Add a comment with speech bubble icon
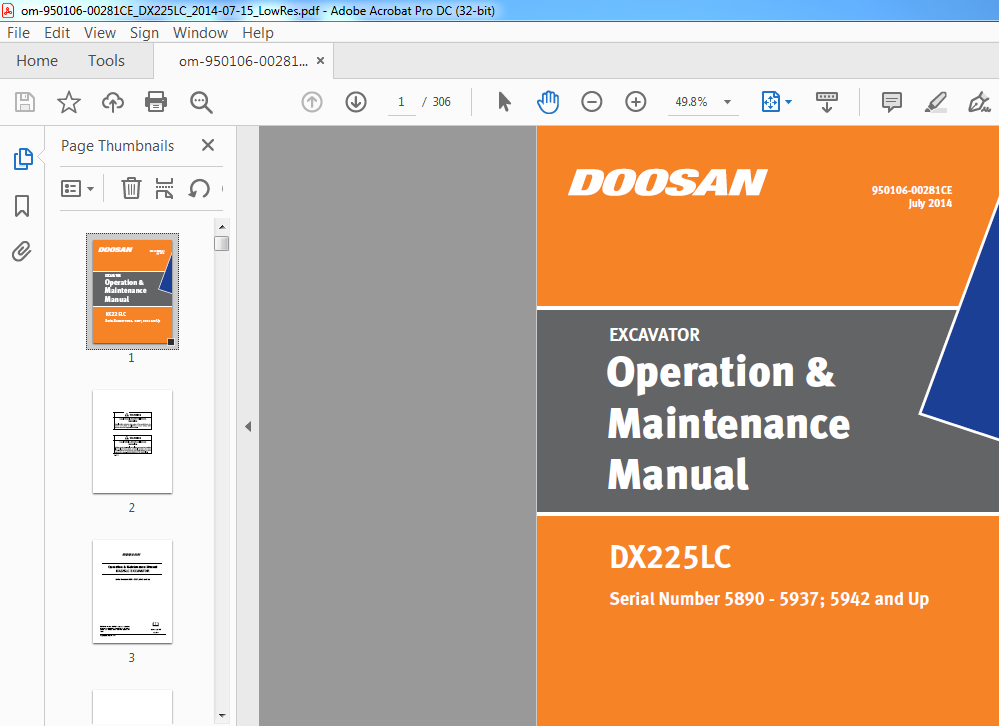Screen dimensions: 999x726 [x=892, y=102]
